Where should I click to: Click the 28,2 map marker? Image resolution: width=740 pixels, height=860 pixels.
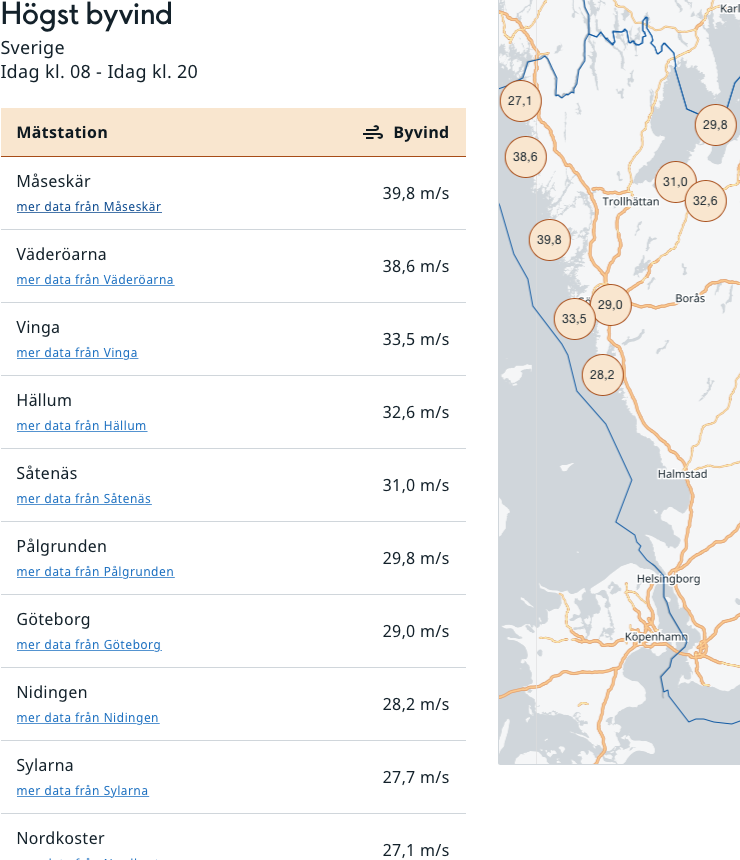pos(602,375)
